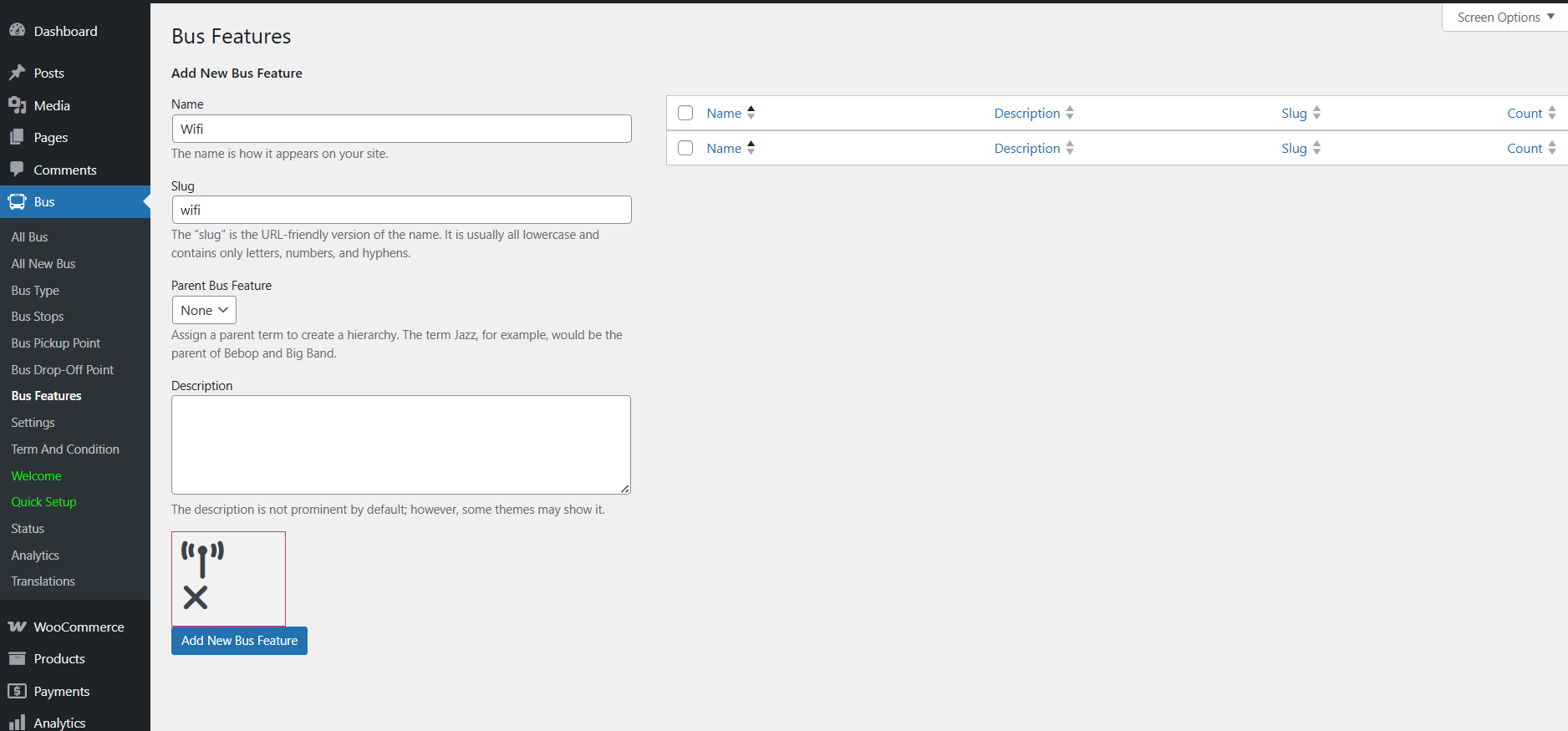Viewport: 1568px width, 731px height.
Task: Click the Products box icon
Action: coord(17,658)
